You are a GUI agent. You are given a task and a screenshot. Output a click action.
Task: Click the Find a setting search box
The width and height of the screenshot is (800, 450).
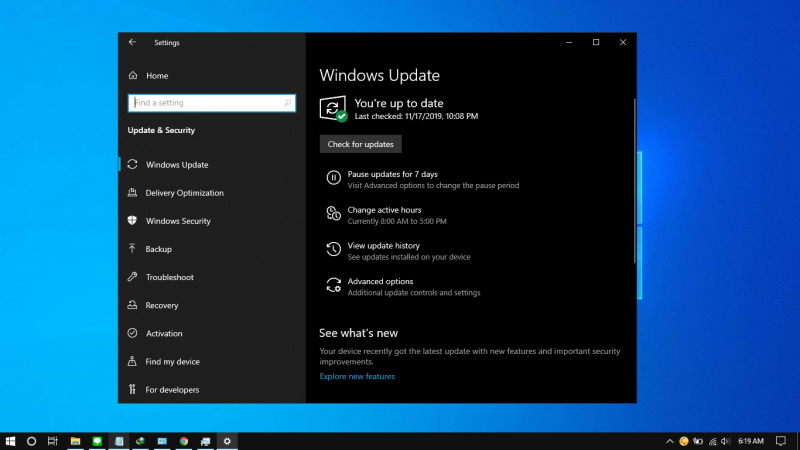pos(212,103)
